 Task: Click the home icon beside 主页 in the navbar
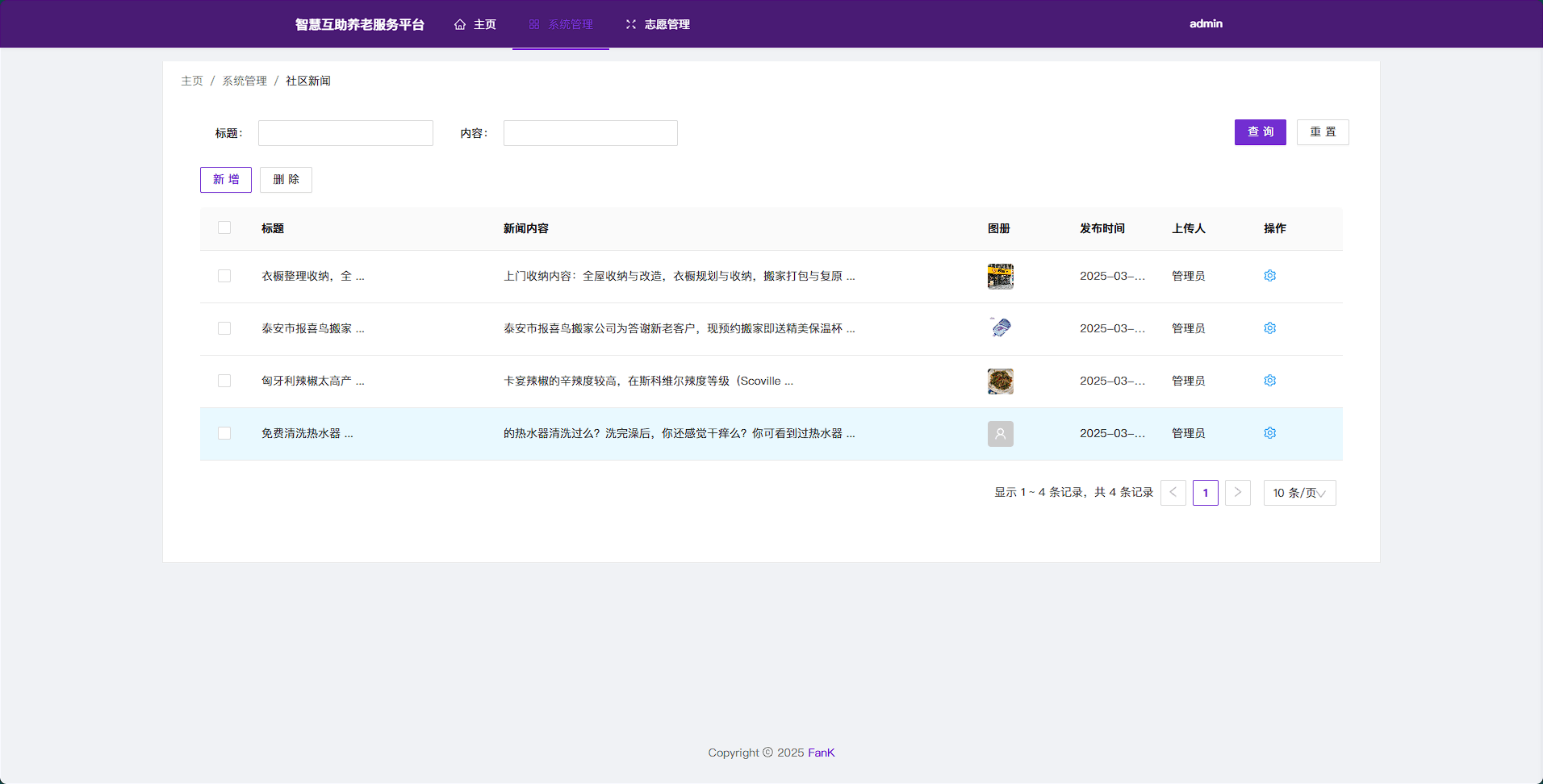(x=460, y=24)
